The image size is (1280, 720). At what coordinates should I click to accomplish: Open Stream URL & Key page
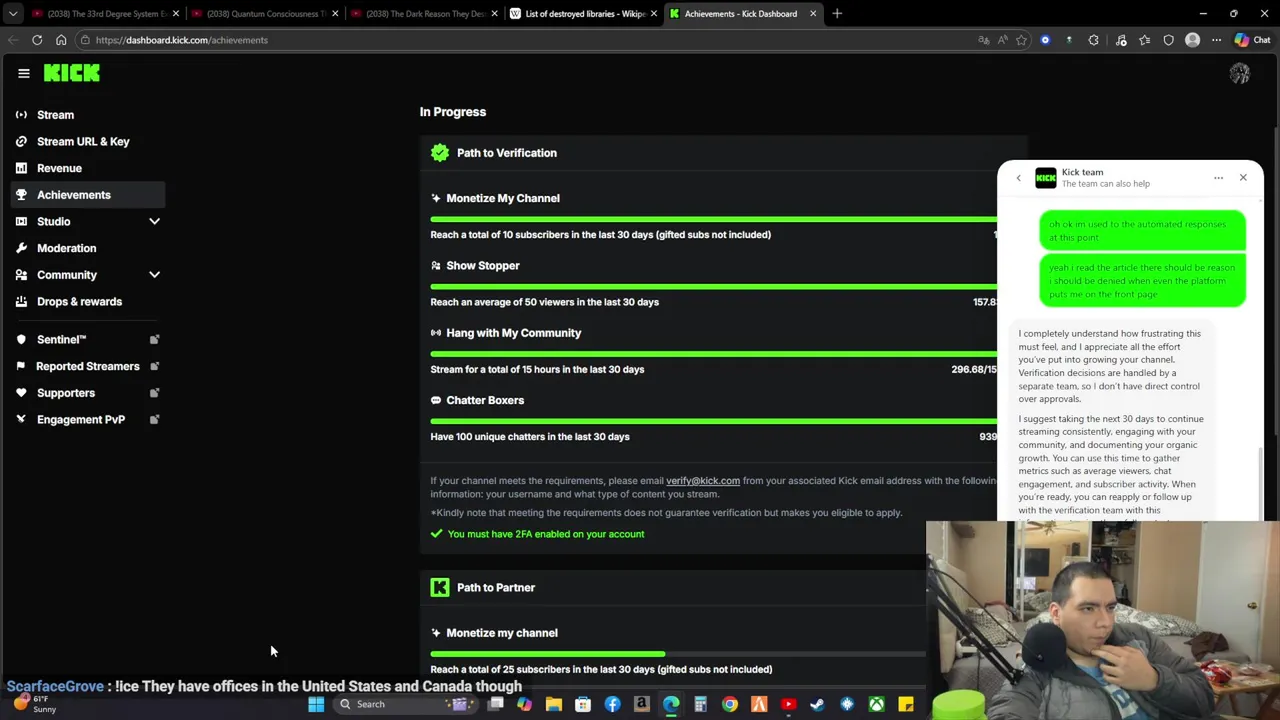(90, 141)
